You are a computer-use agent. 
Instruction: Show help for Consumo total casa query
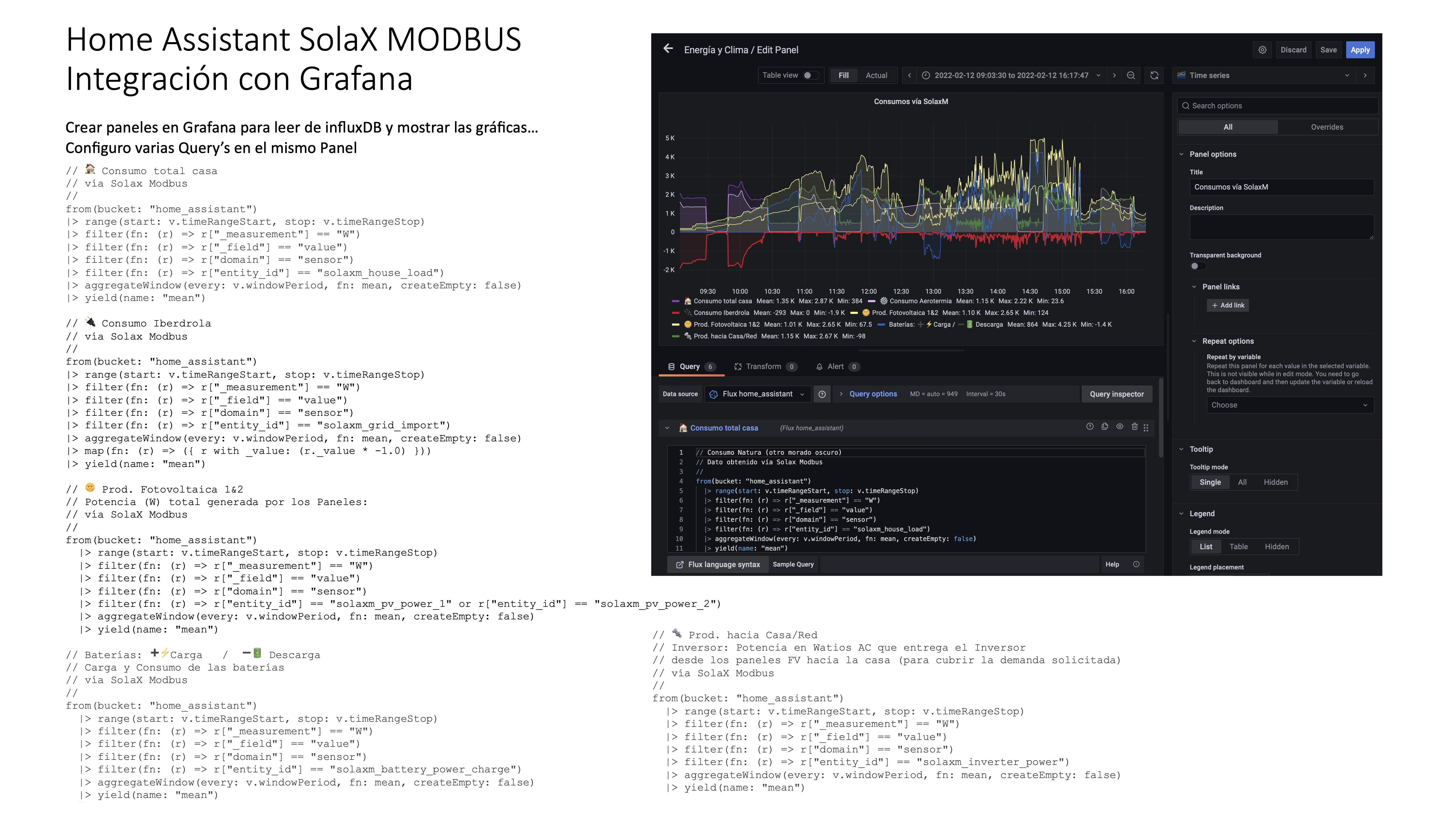(1090, 427)
